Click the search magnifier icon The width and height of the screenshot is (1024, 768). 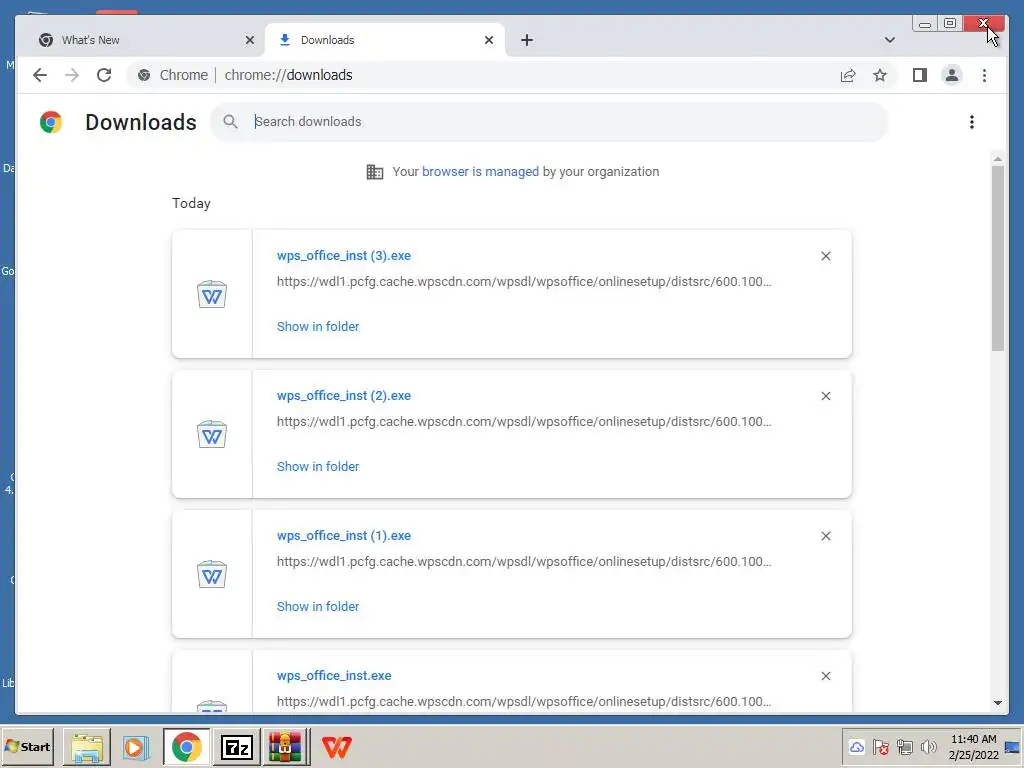[x=230, y=121]
